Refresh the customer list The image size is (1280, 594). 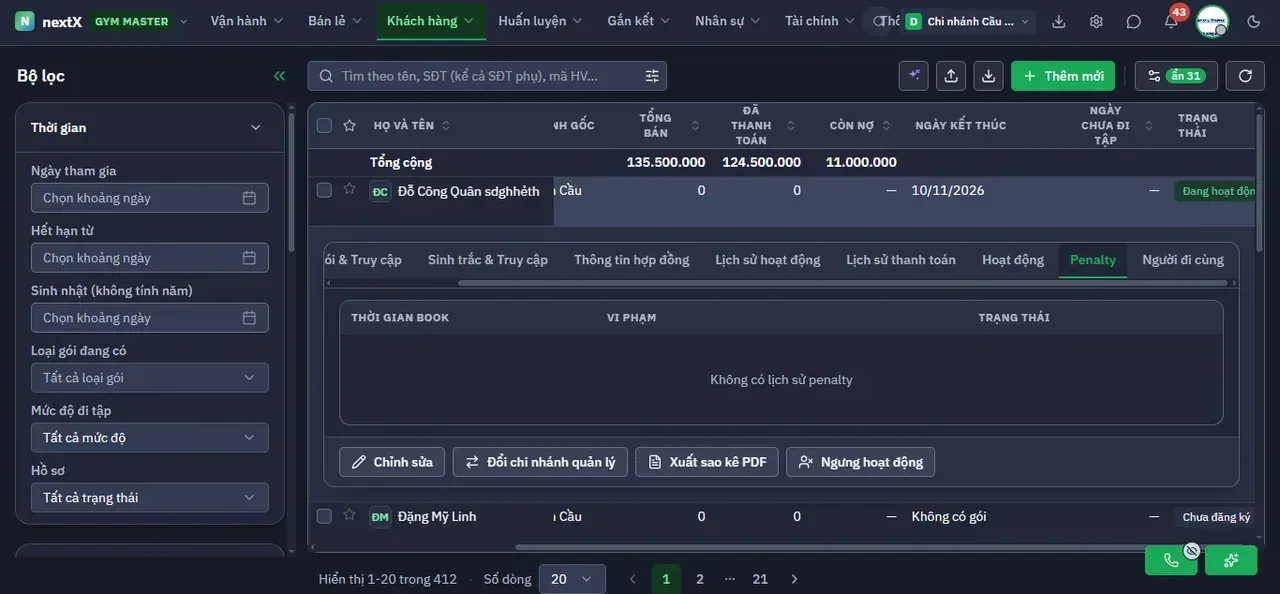tap(1245, 76)
